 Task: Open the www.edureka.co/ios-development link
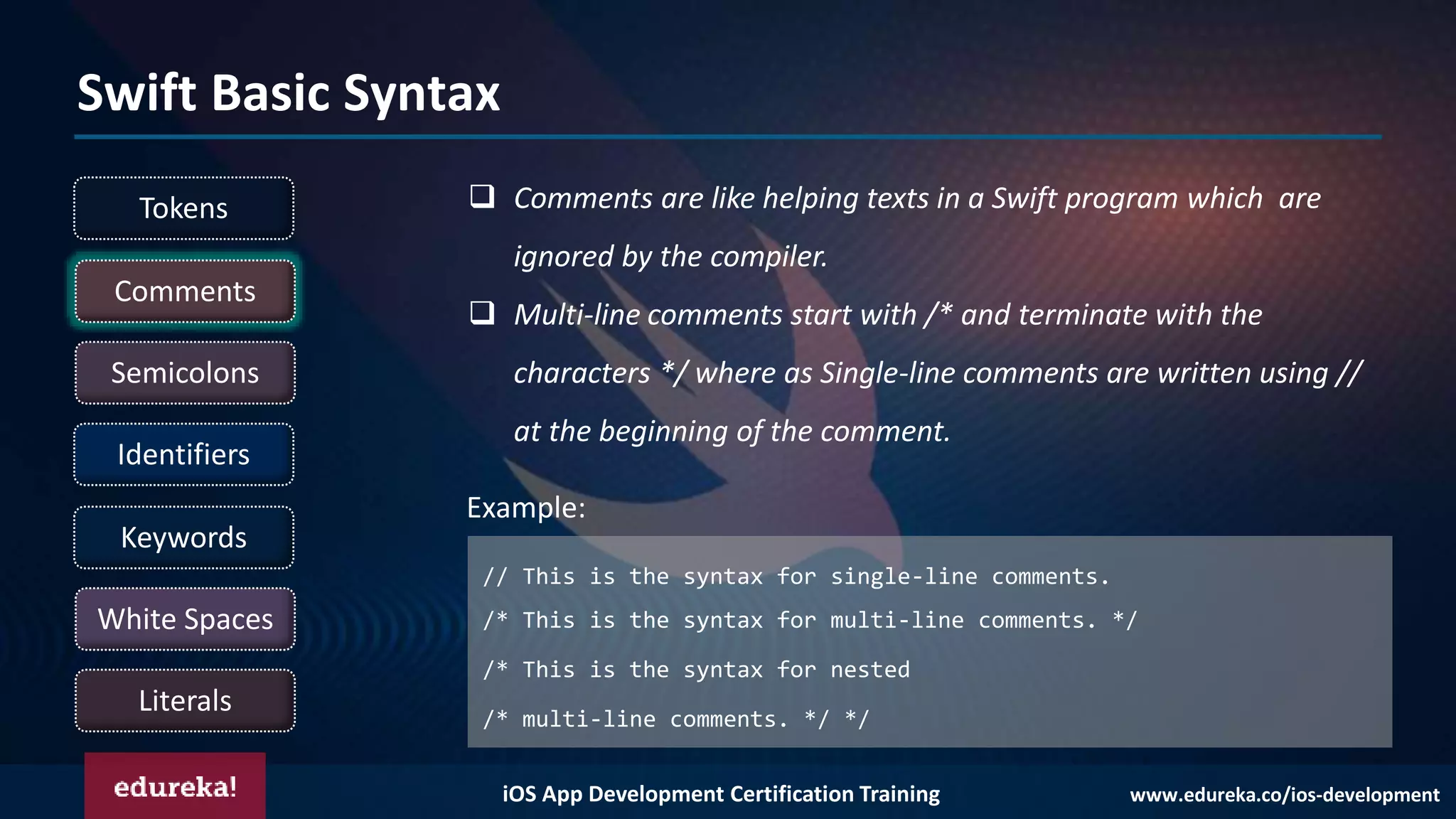coord(1285,795)
